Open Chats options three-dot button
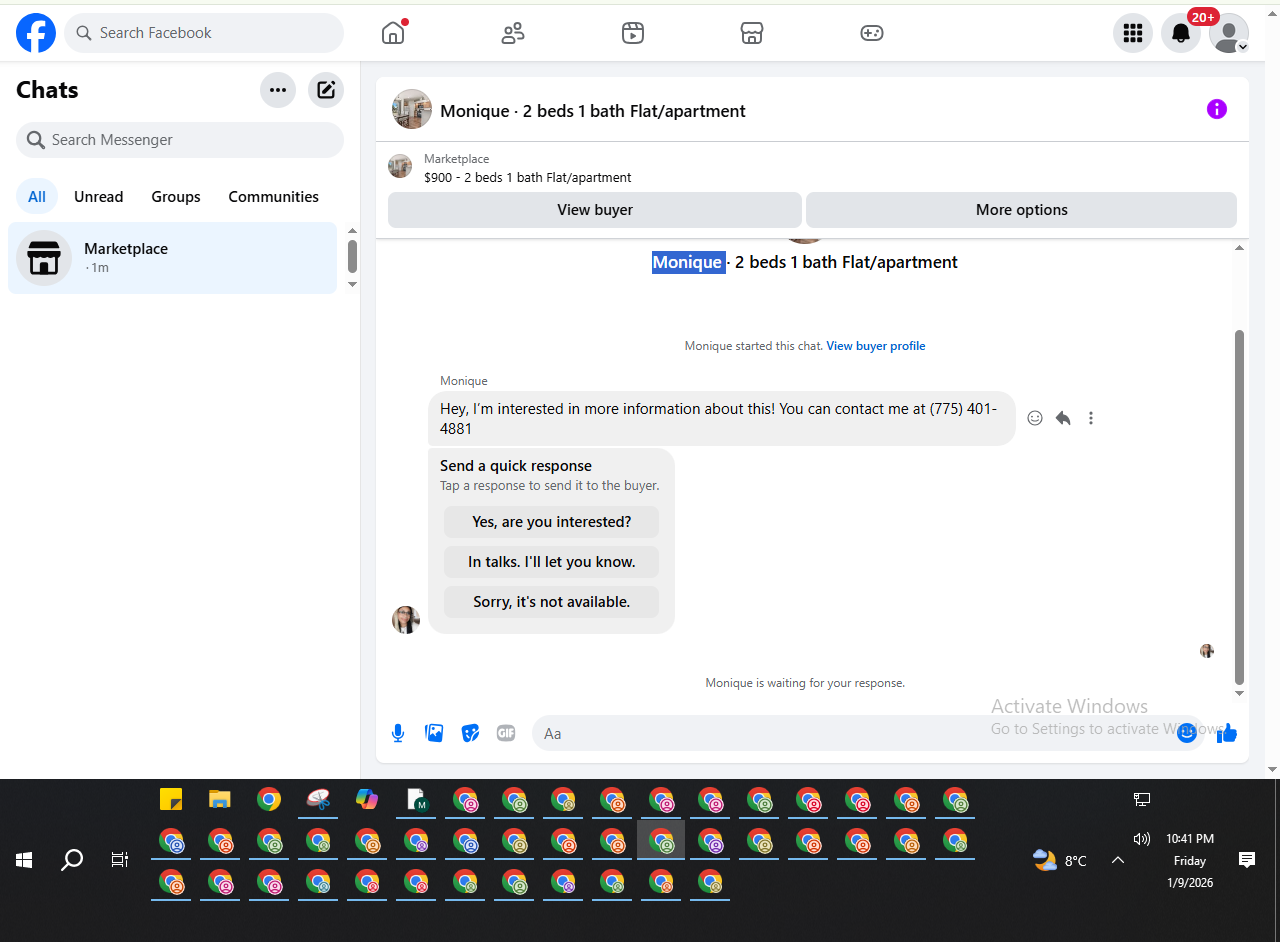The image size is (1280, 942). pyautogui.click(x=278, y=90)
